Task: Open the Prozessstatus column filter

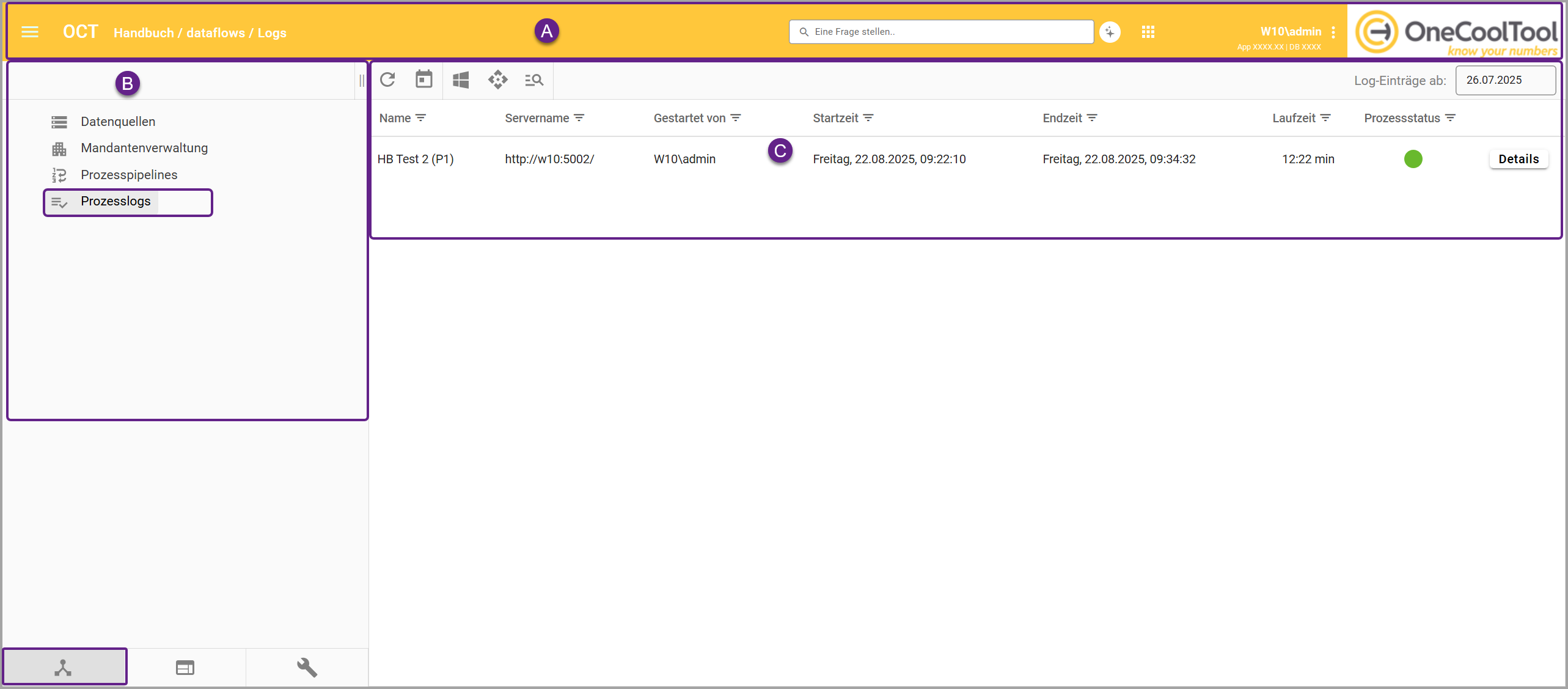Action: pos(1451,118)
